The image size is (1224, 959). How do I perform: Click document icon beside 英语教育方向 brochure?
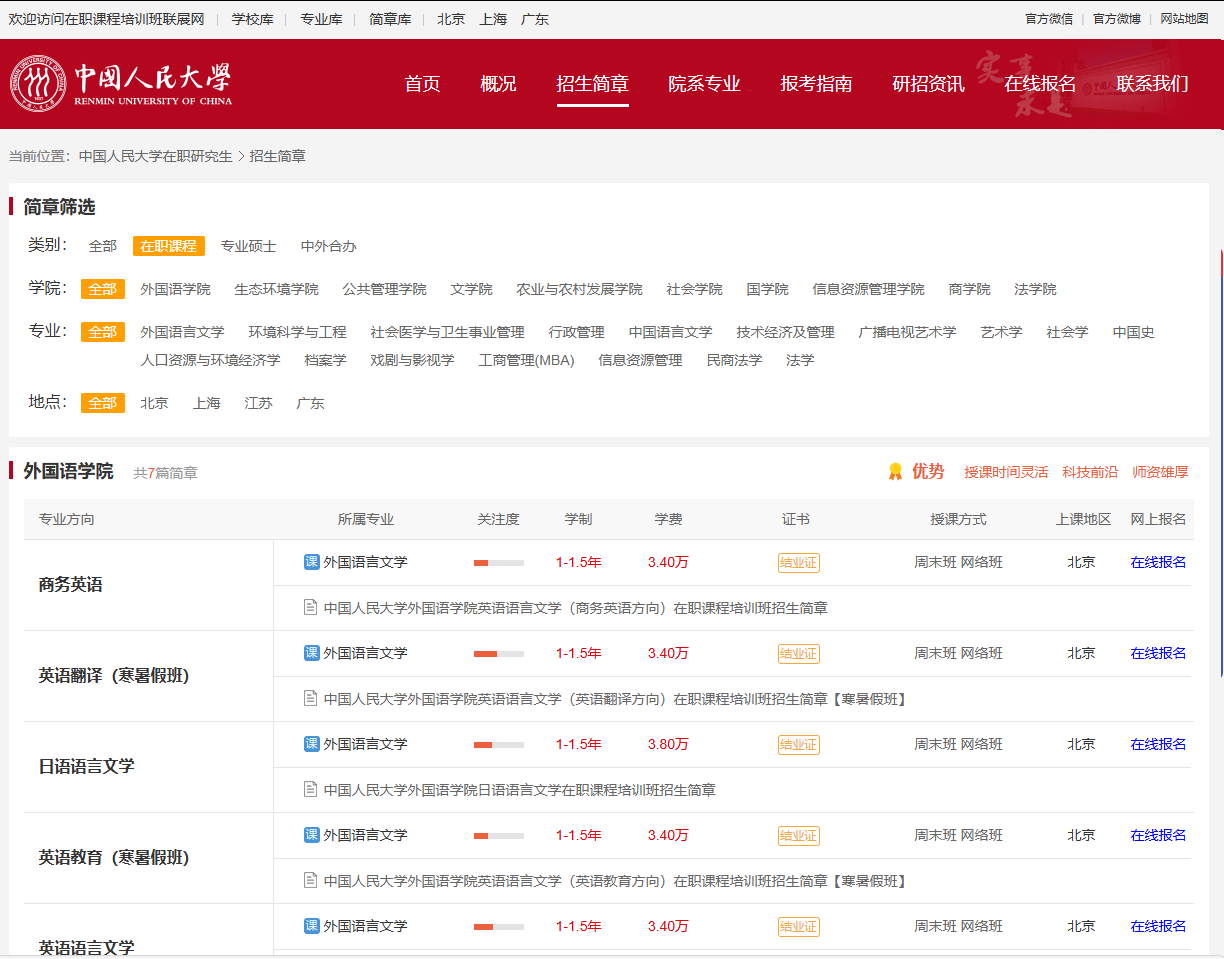click(x=311, y=880)
